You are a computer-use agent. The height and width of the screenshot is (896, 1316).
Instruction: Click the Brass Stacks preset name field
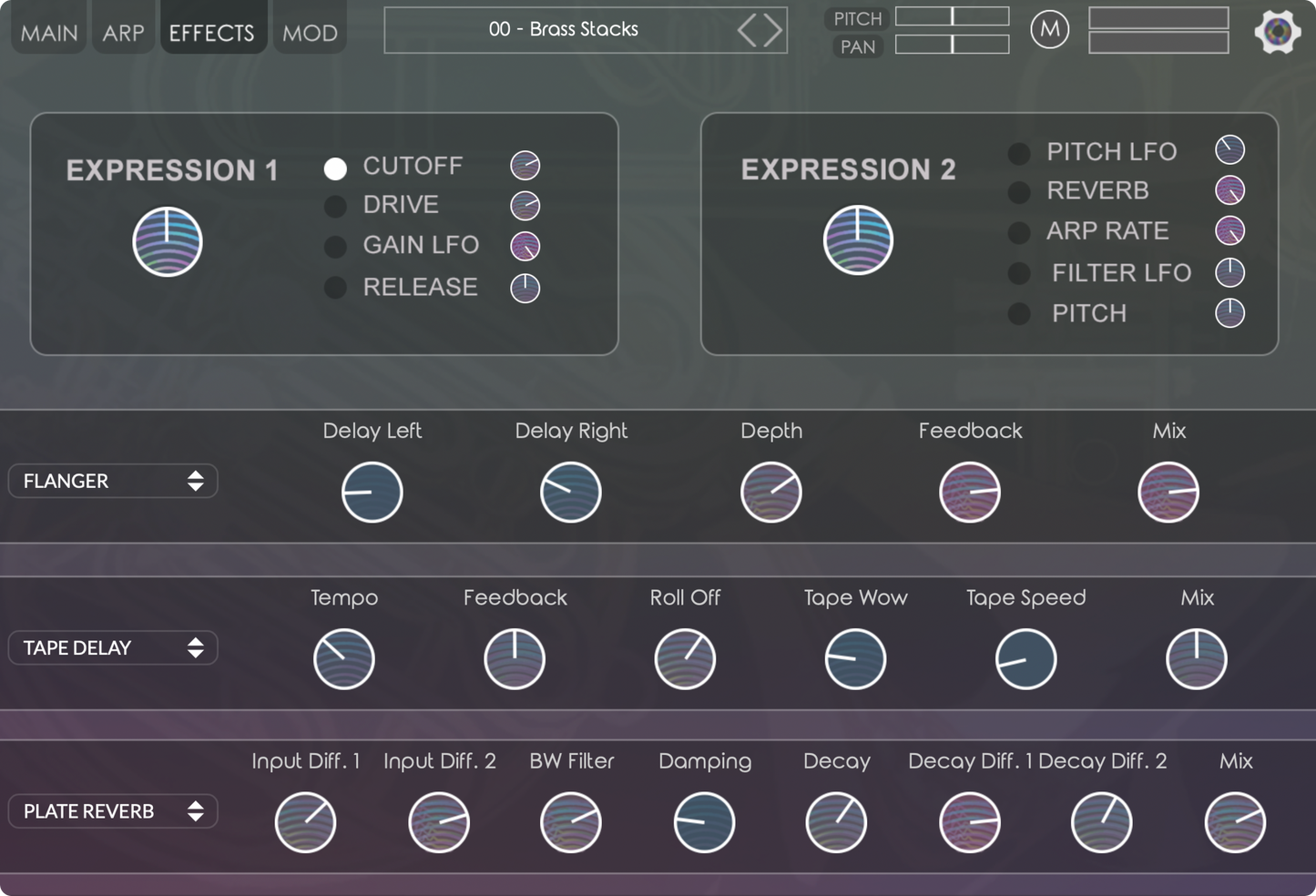coord(563,30)
